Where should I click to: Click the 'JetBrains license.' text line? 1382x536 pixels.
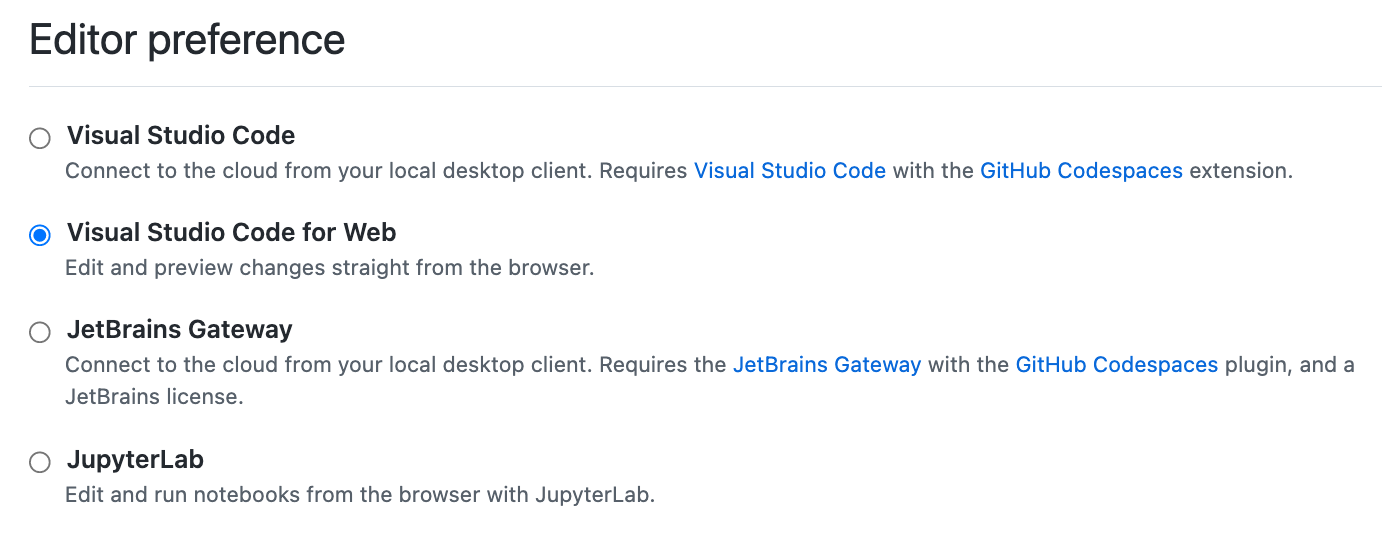pos(154,397)
